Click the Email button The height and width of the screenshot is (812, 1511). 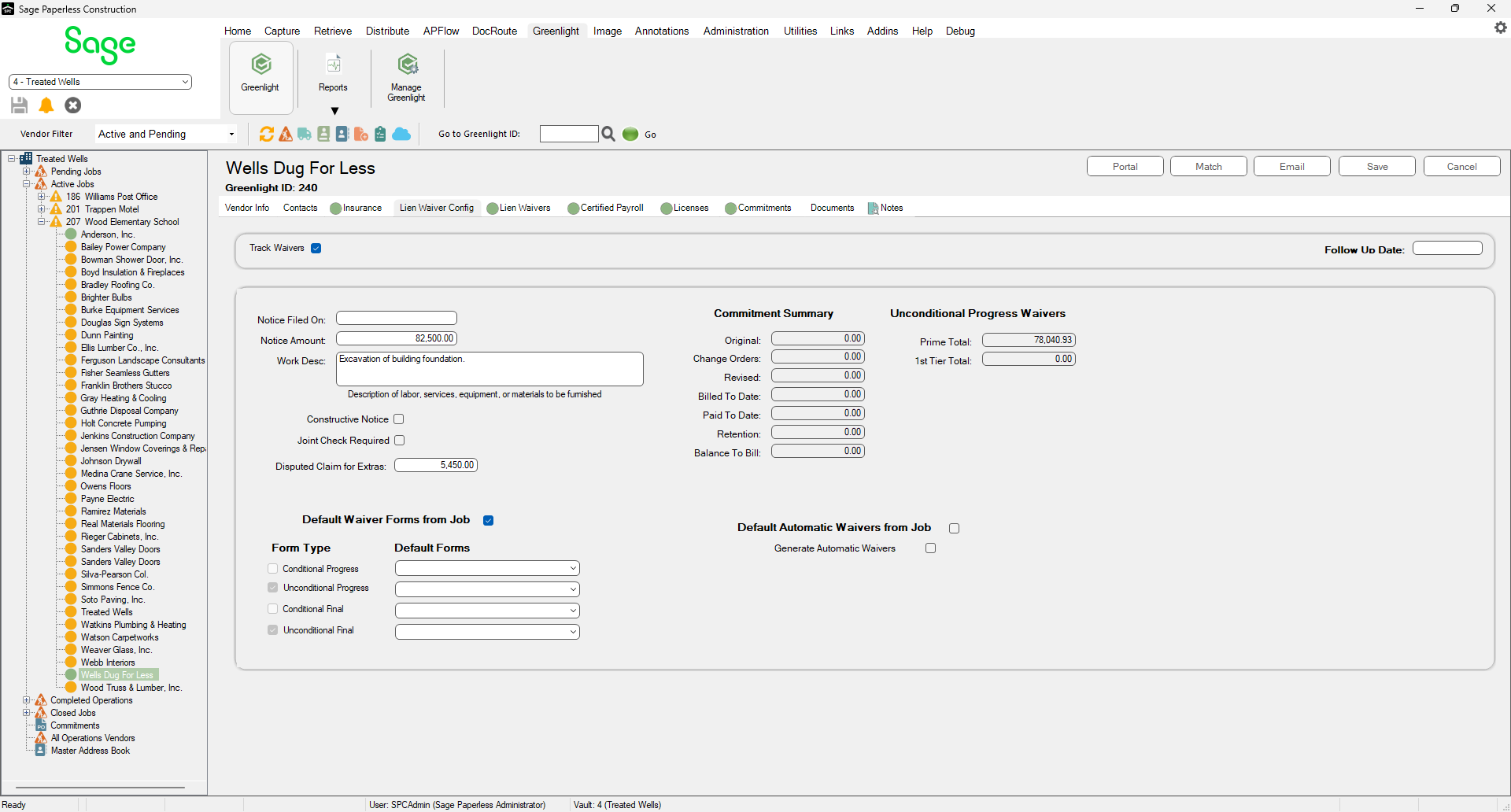(1291, 167)
